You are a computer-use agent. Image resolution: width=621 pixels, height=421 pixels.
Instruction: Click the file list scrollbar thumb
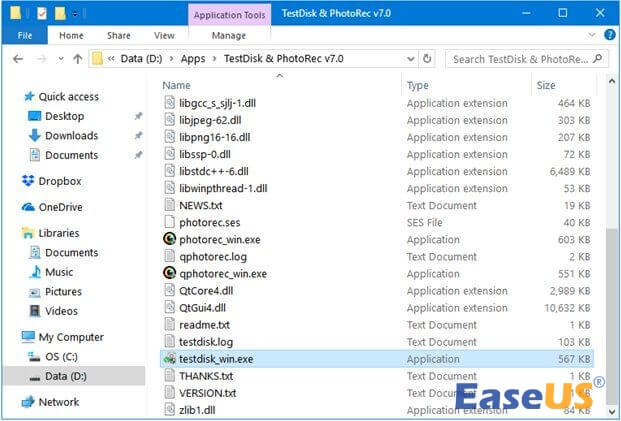(x=611, y=315)
